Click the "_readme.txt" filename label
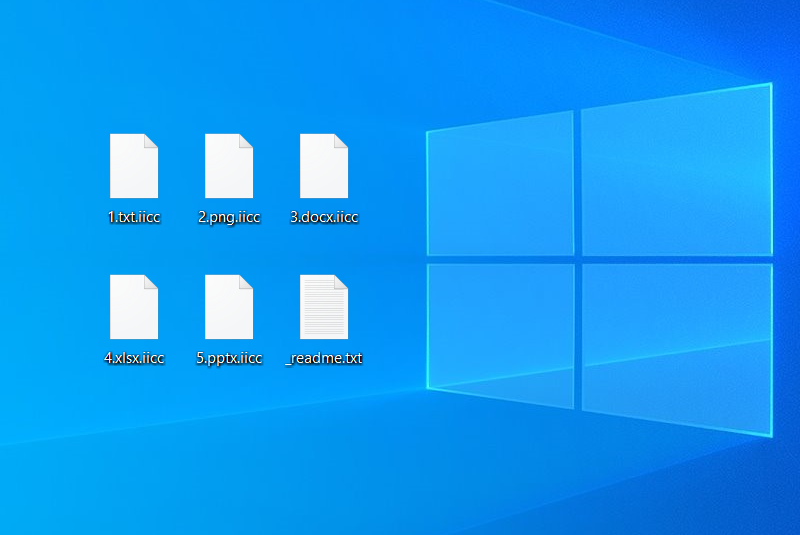The image size is (800, 535). (x=324, y=358)
